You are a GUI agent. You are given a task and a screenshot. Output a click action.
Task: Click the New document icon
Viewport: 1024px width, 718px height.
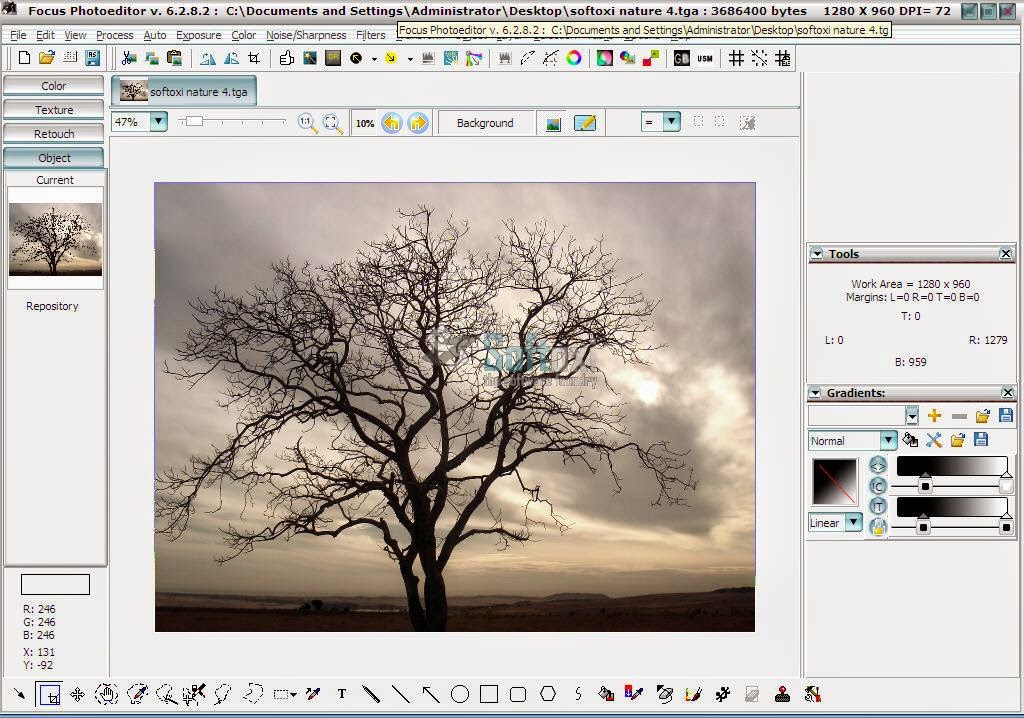tap(23, 58)
